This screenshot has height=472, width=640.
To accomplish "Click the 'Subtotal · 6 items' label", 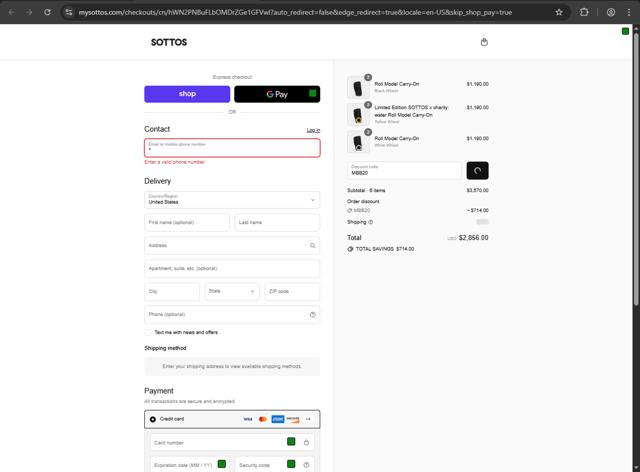I will pos(366,191).
